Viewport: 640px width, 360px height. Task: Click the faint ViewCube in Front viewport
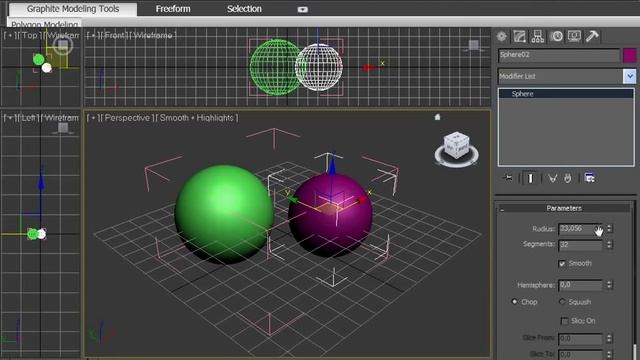click(x=474, y=45)
